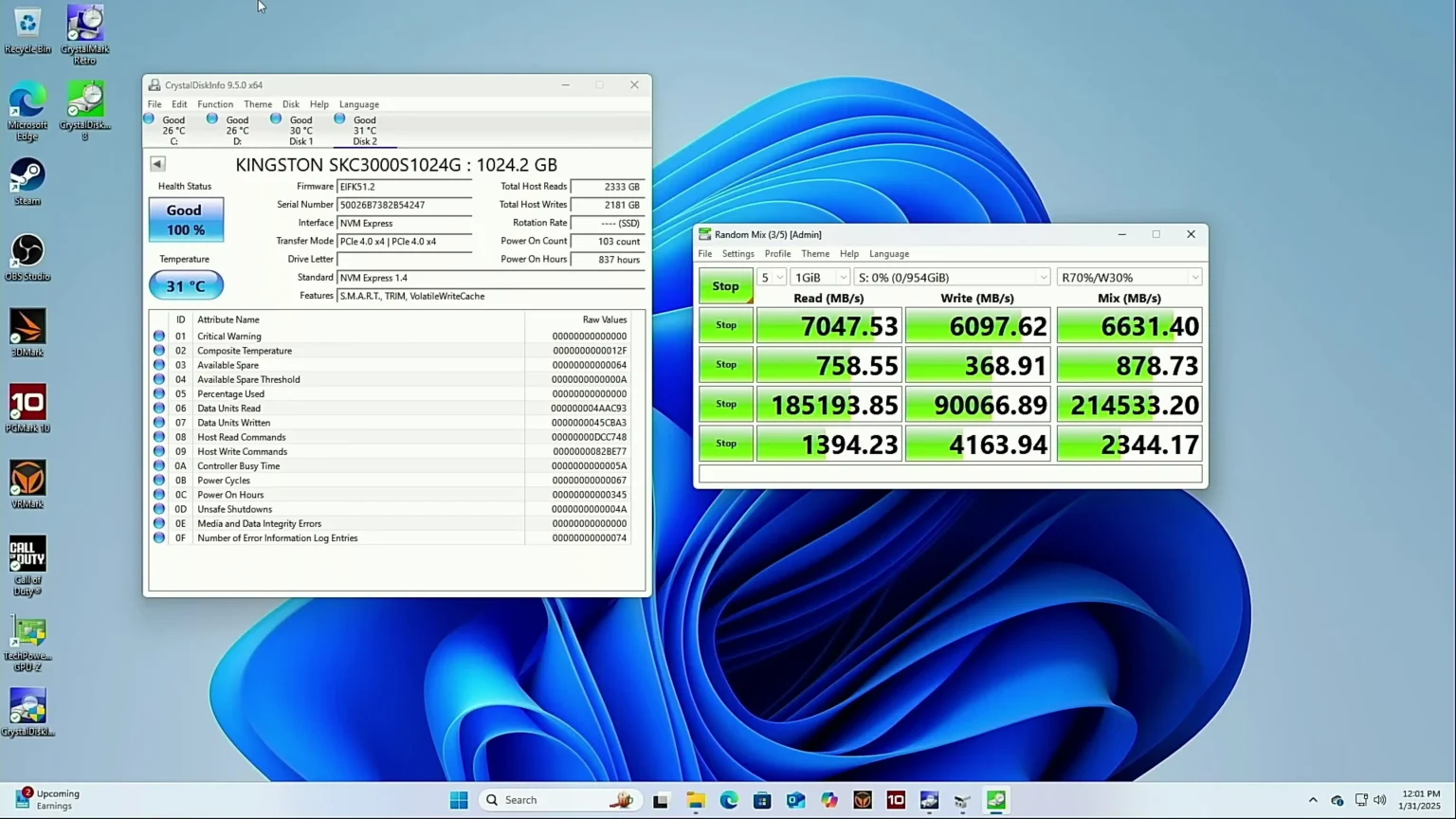The image size is (1456, 819).
Task: Launch TechPowerUp GPU-Z desktop icon
Action: pos(27,642)
